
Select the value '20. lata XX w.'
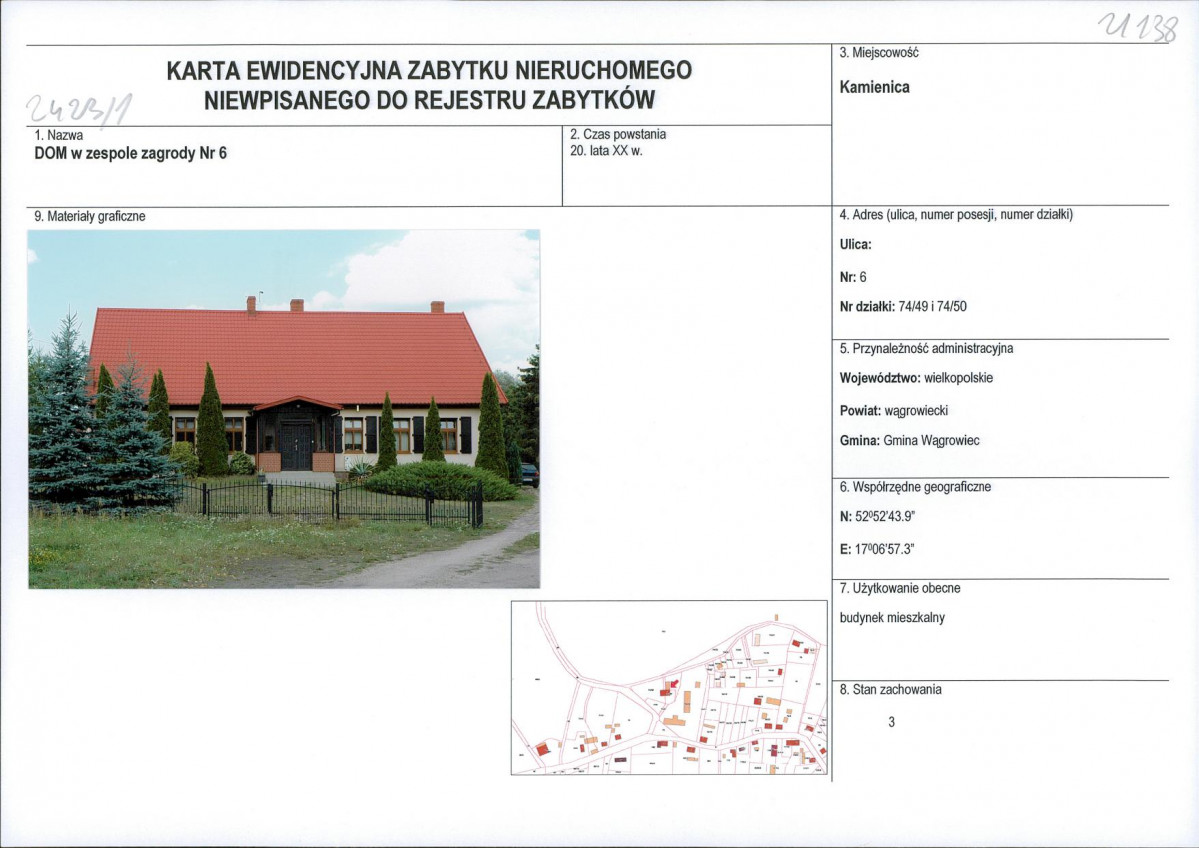(606, 151)
